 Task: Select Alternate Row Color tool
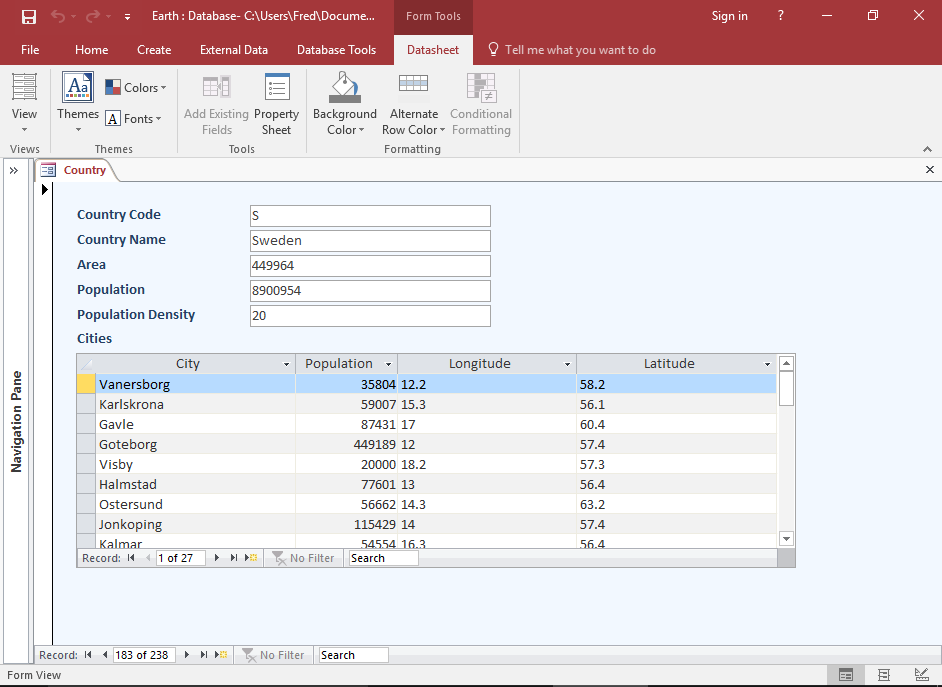pyautogui.click(x=413, y=100)
